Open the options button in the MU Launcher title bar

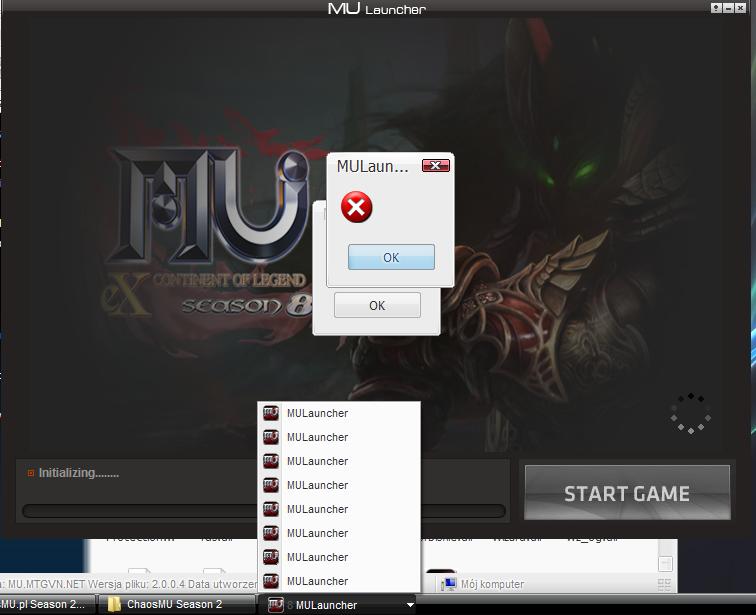(x=716, y=8)
